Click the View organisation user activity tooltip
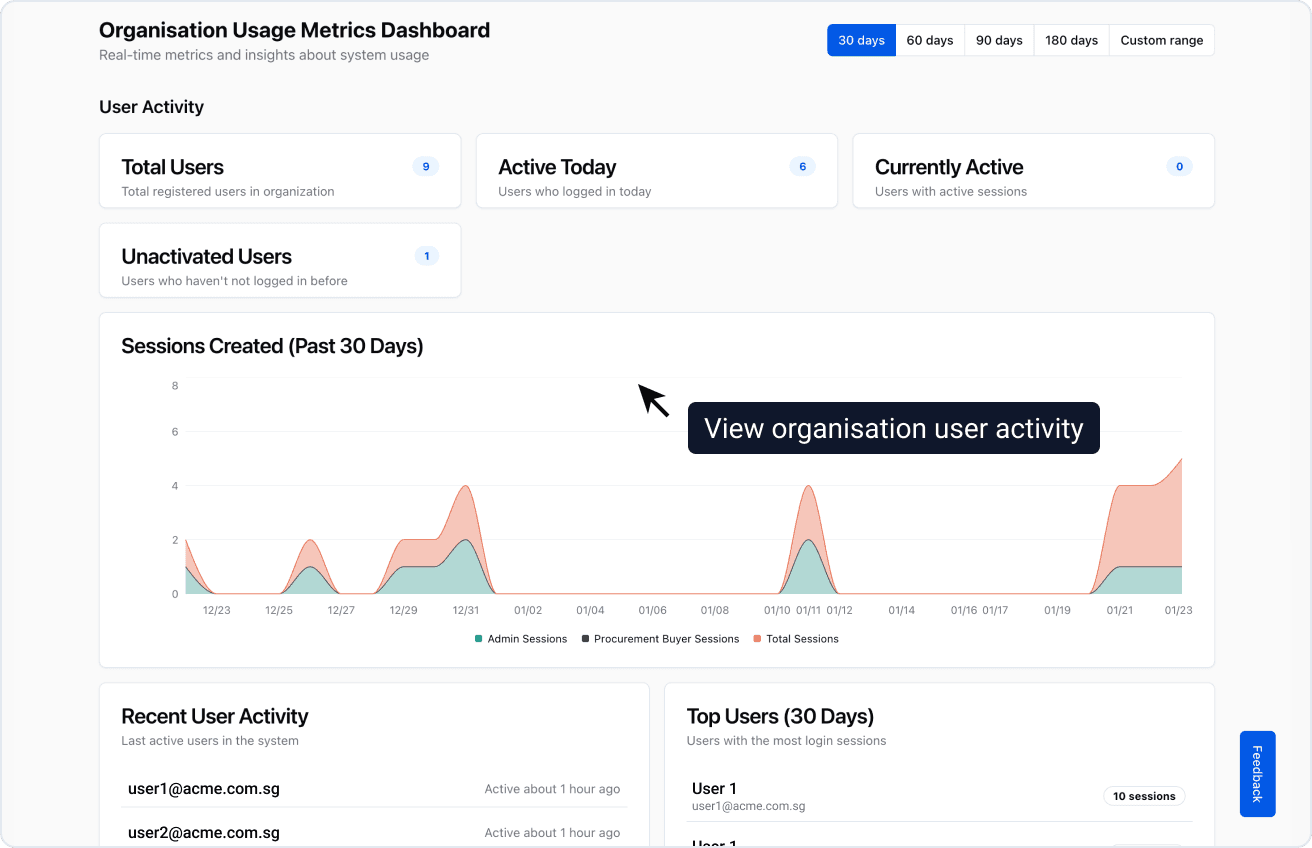 (x=893, y=428)
